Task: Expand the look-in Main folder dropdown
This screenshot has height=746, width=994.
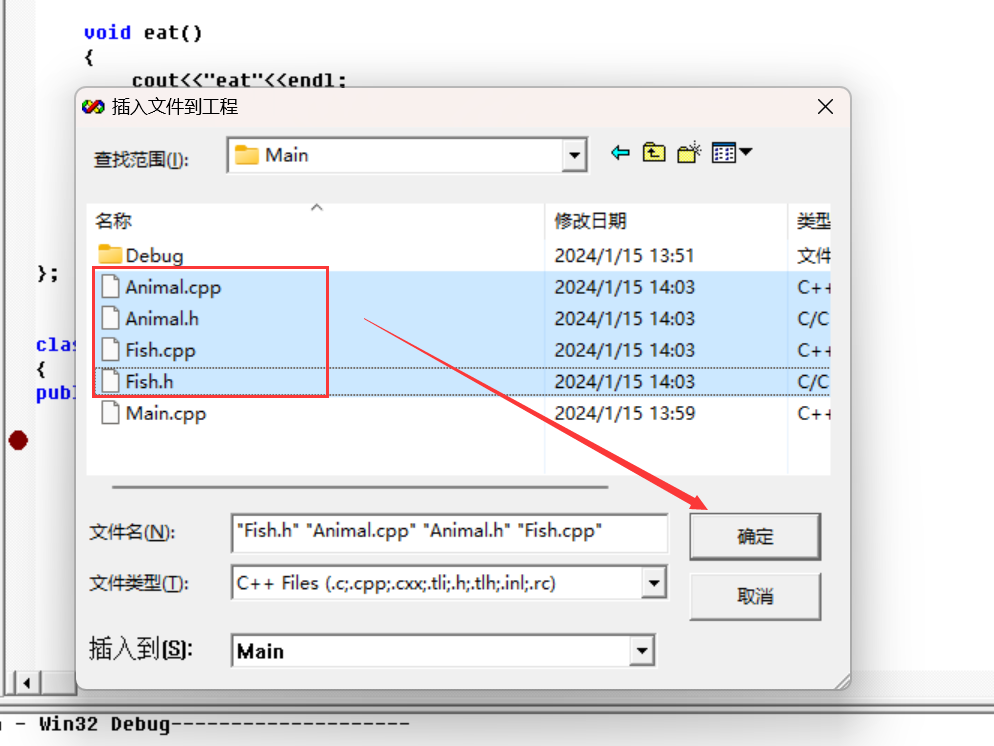Action: tap(574, 155)
